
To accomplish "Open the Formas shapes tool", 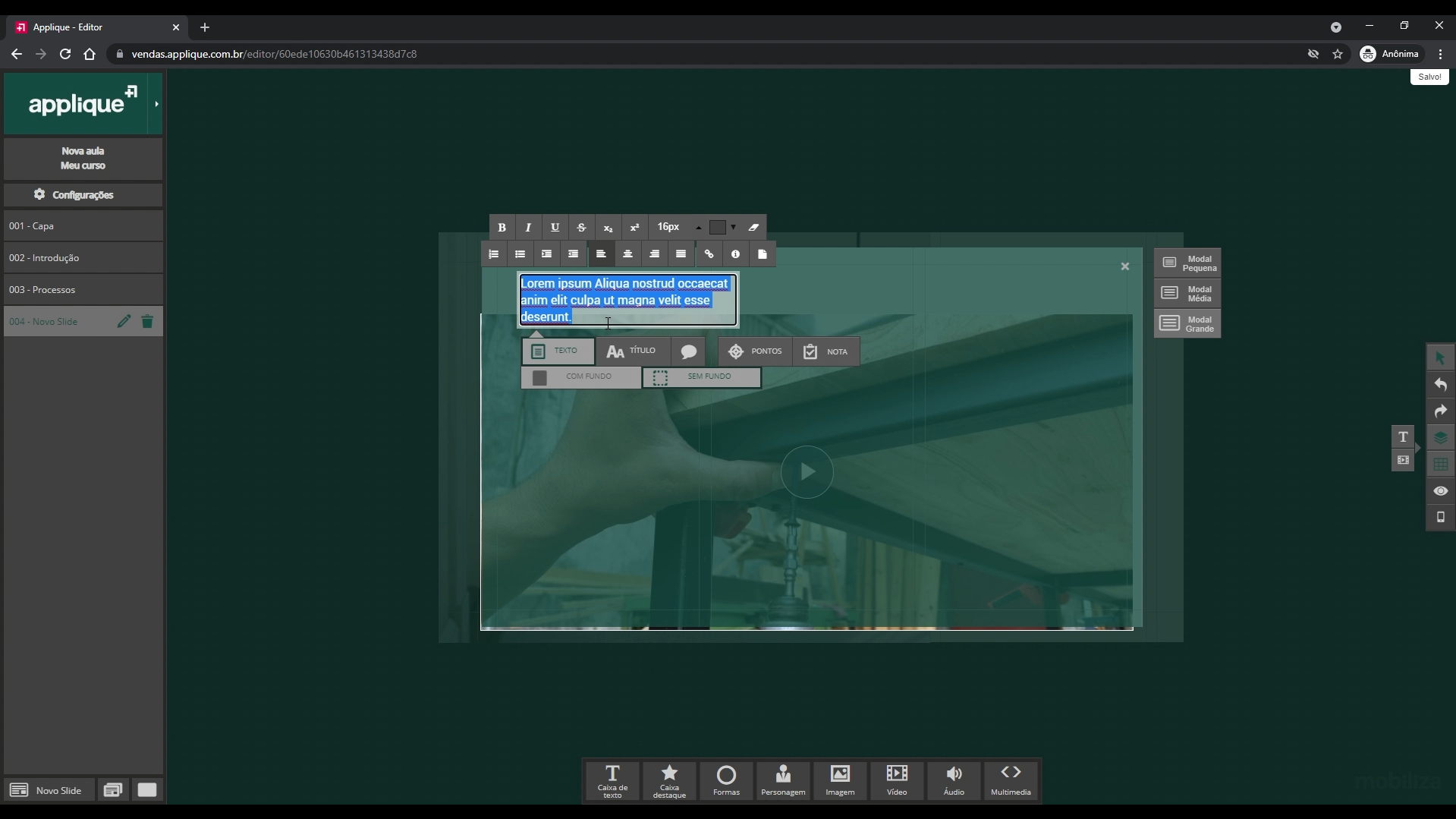I will click(x=725, y=781).
